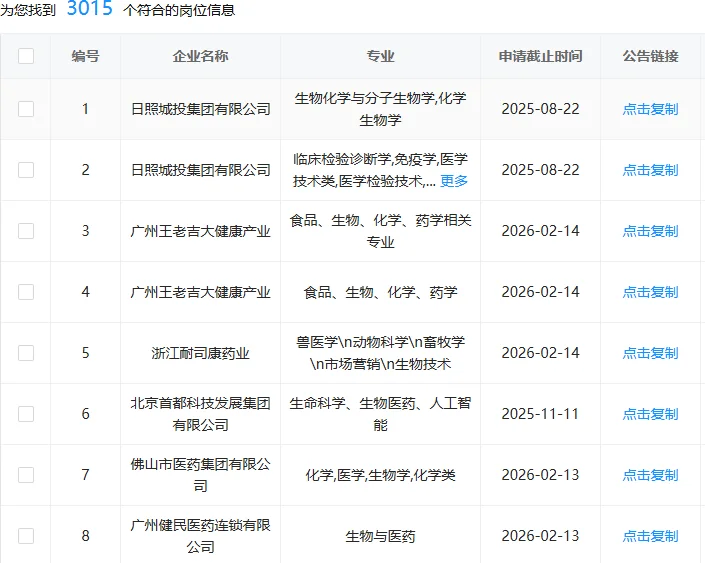705x563 pixels.
Task: Check the select-all checkbox in table header
Action: click(26, 56)
